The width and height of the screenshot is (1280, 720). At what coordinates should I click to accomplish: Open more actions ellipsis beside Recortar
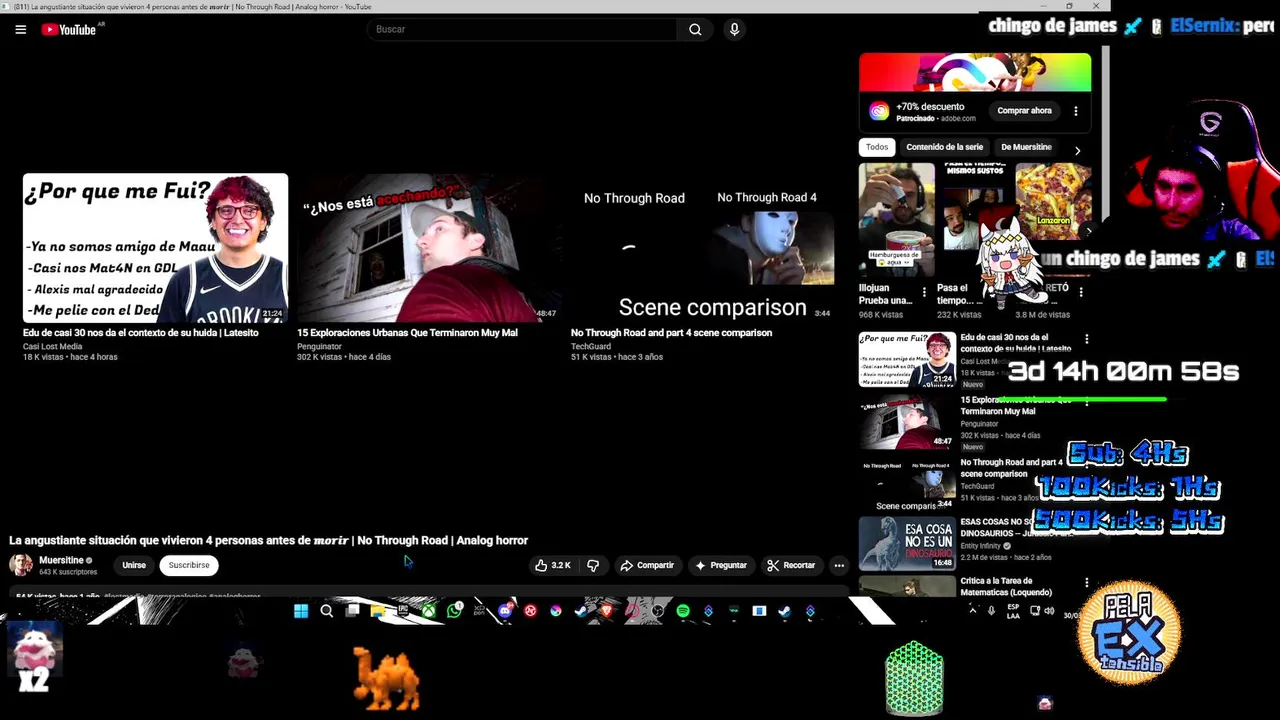(839, 565)
